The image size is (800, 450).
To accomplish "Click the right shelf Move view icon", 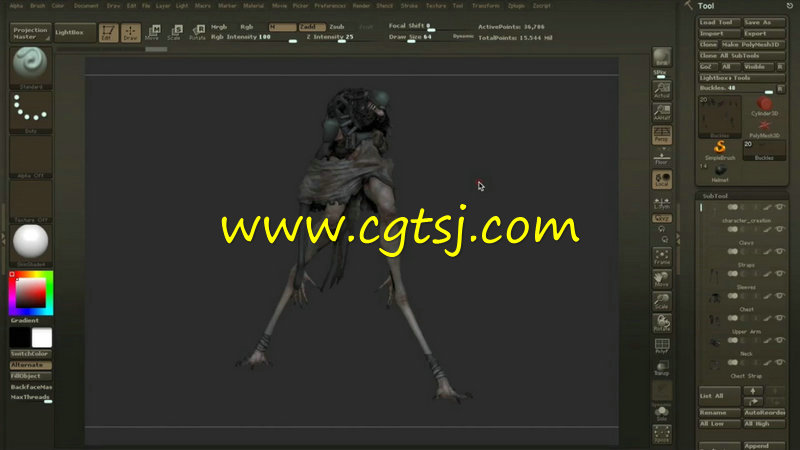I will point(662,279).
